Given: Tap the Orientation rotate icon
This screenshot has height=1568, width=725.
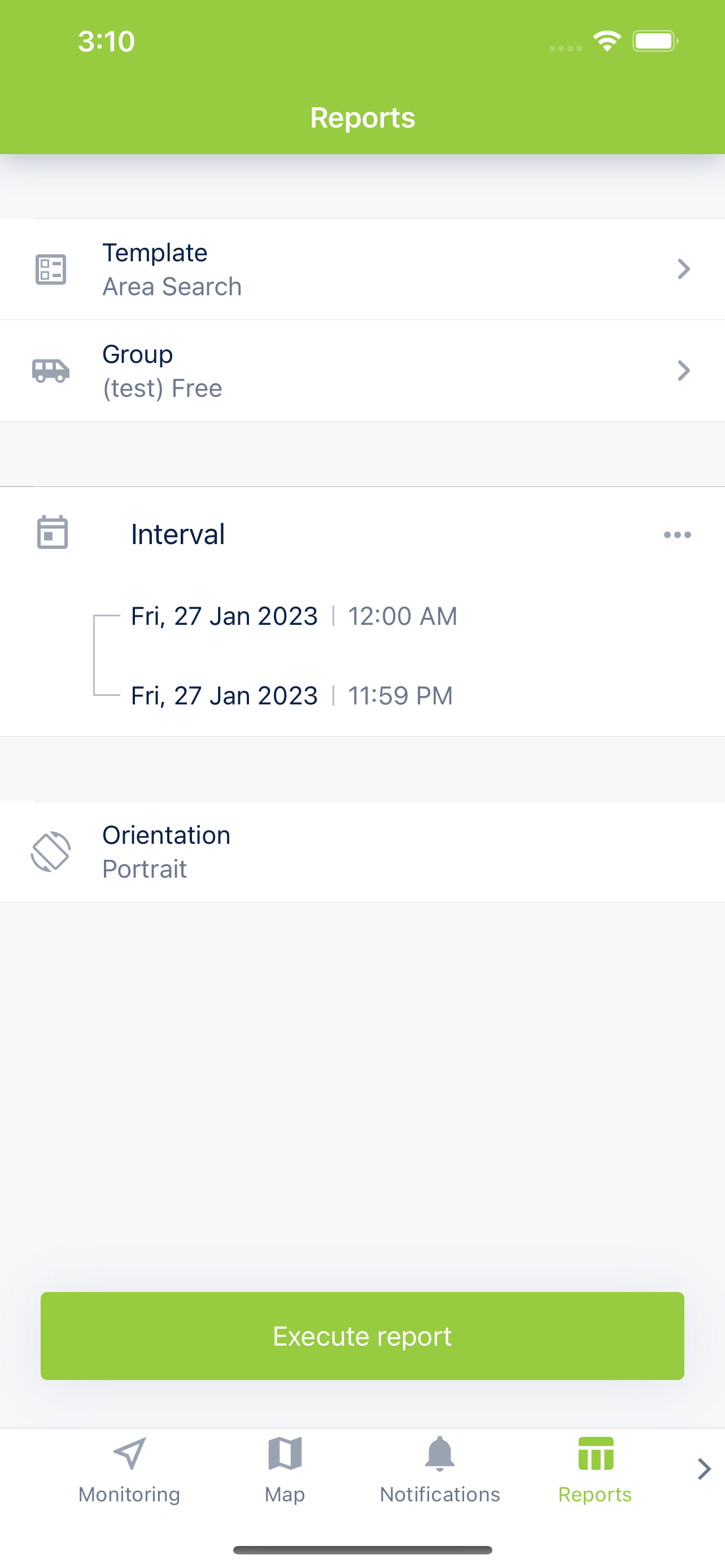Looking at the screenshot, I should click(50, 852).
